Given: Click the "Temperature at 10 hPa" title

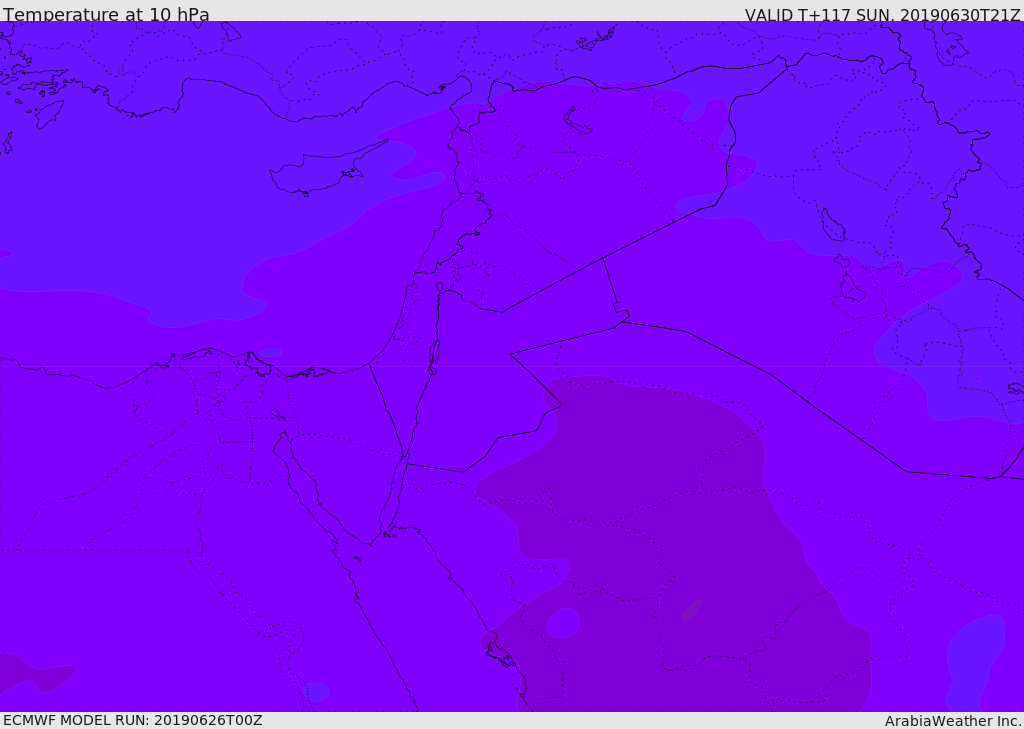Looking at the screenshot, I should [x=106, y=14].
